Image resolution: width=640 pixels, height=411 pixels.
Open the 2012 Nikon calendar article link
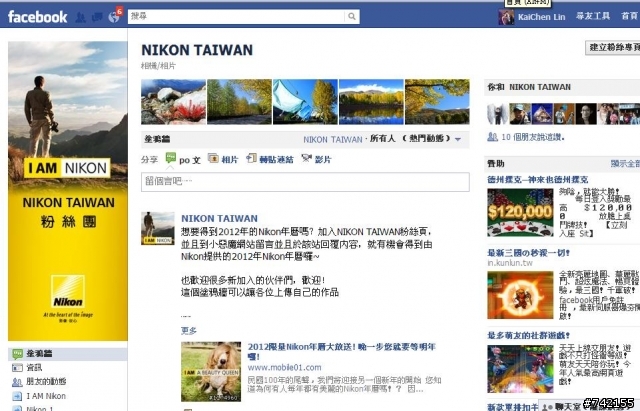[342, 351]
